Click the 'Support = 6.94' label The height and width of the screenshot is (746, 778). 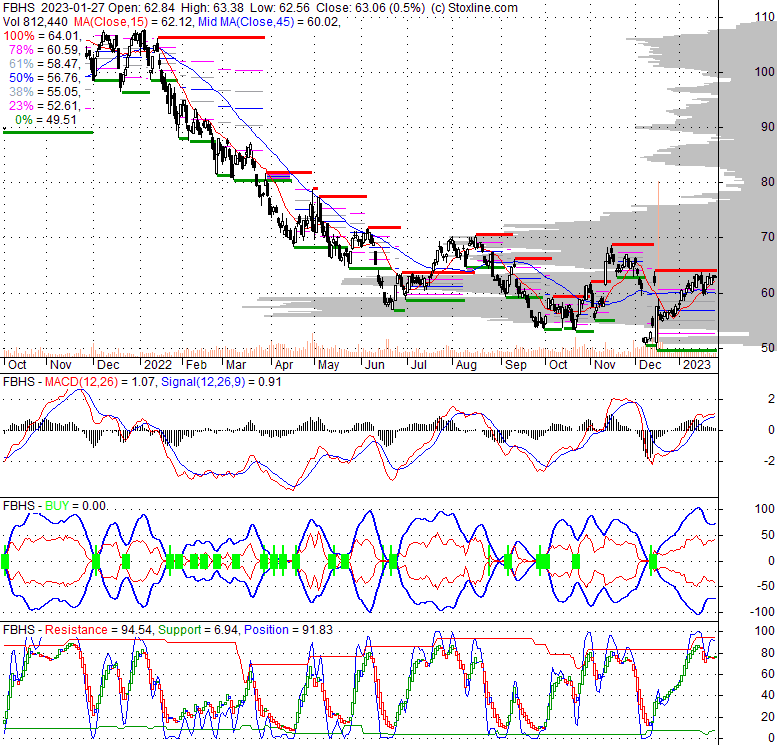[x=197, y=630]
